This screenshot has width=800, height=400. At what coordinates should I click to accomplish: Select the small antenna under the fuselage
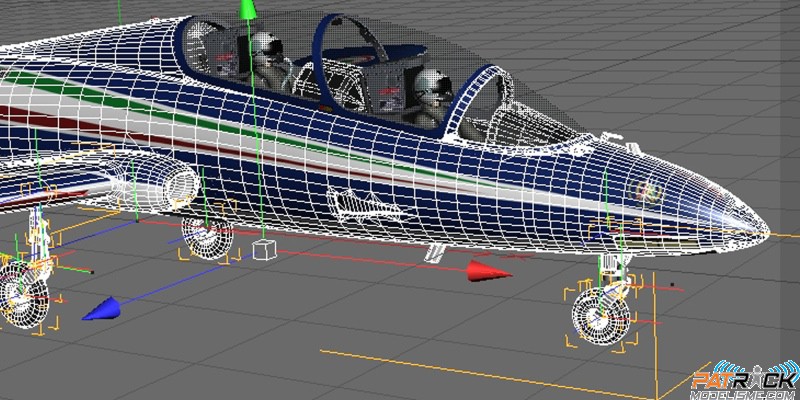coord(435,252)
